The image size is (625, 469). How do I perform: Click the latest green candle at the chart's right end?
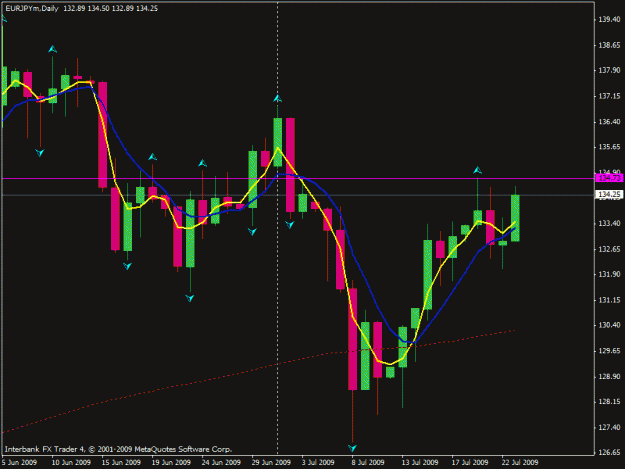515,218
